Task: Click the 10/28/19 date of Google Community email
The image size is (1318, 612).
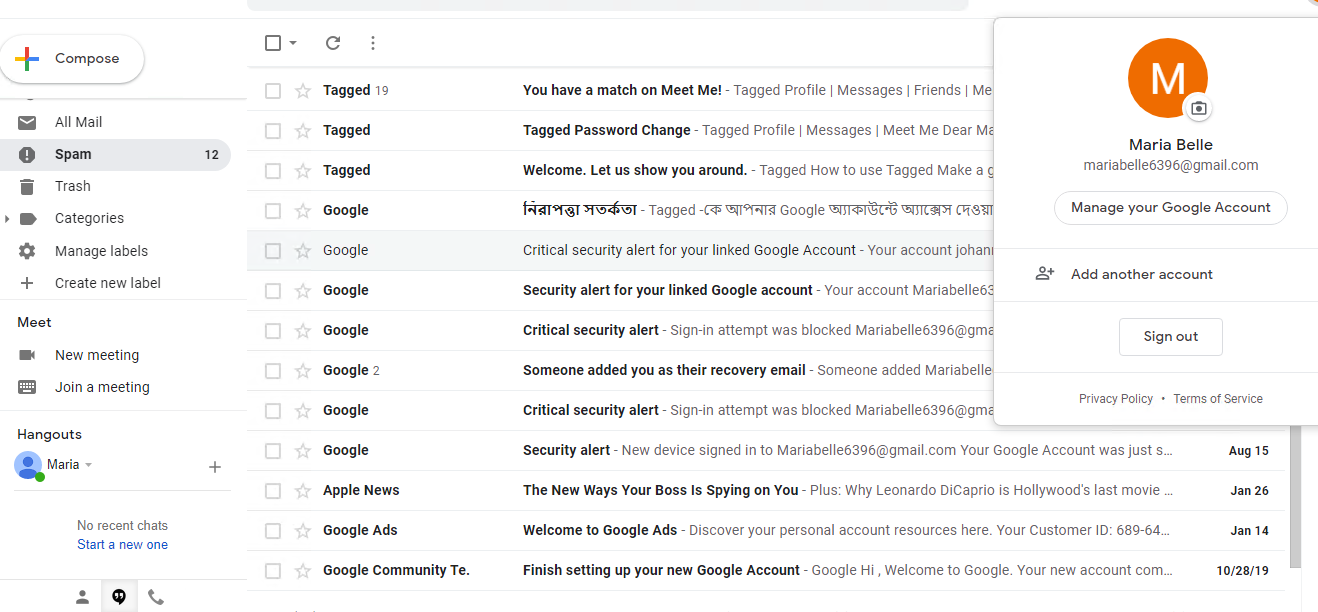Action: click(x=1243, y=571)
